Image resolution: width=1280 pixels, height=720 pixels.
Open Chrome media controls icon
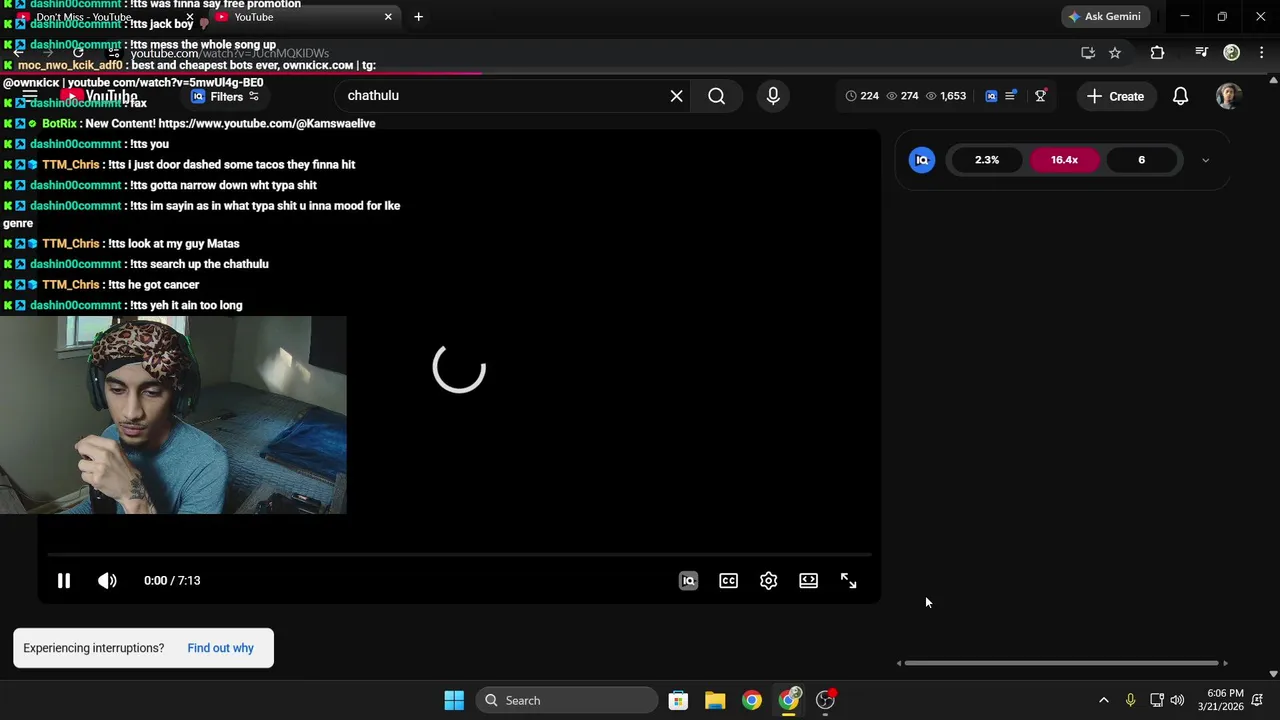click(1201, 53)
